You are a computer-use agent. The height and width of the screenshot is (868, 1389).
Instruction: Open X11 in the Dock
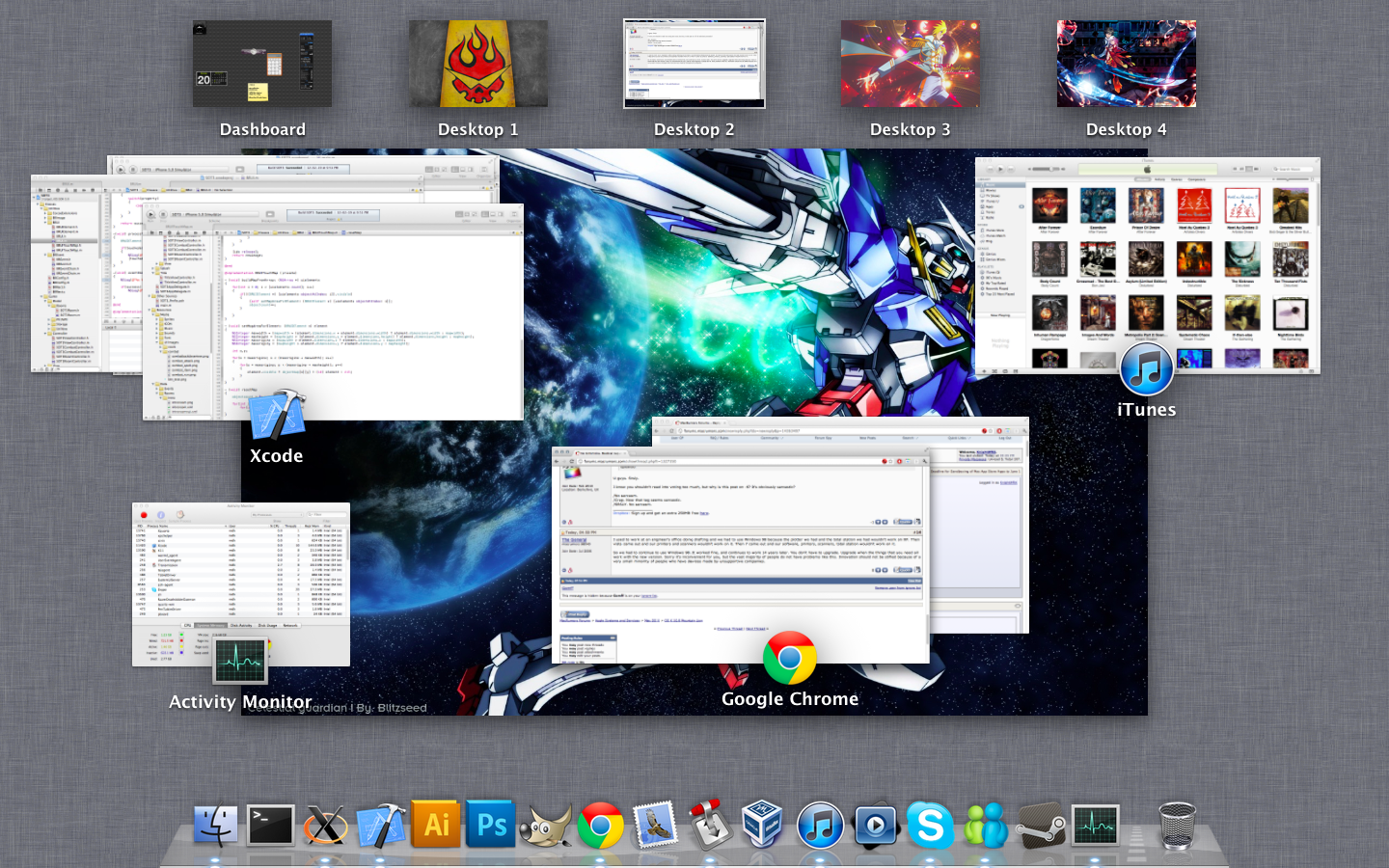coord(325,827)
